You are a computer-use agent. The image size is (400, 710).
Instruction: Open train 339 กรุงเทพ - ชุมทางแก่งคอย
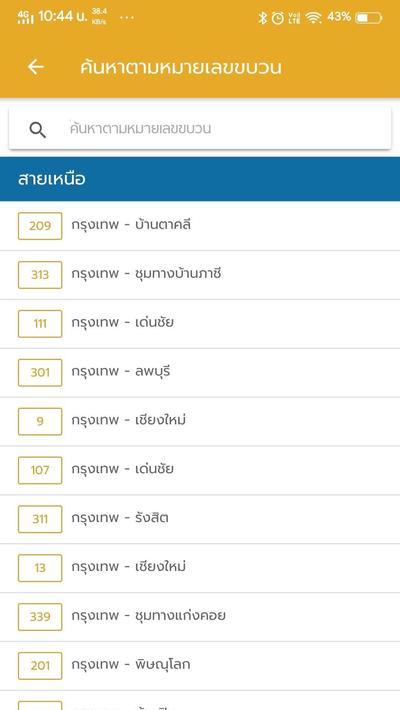[200, 617]
